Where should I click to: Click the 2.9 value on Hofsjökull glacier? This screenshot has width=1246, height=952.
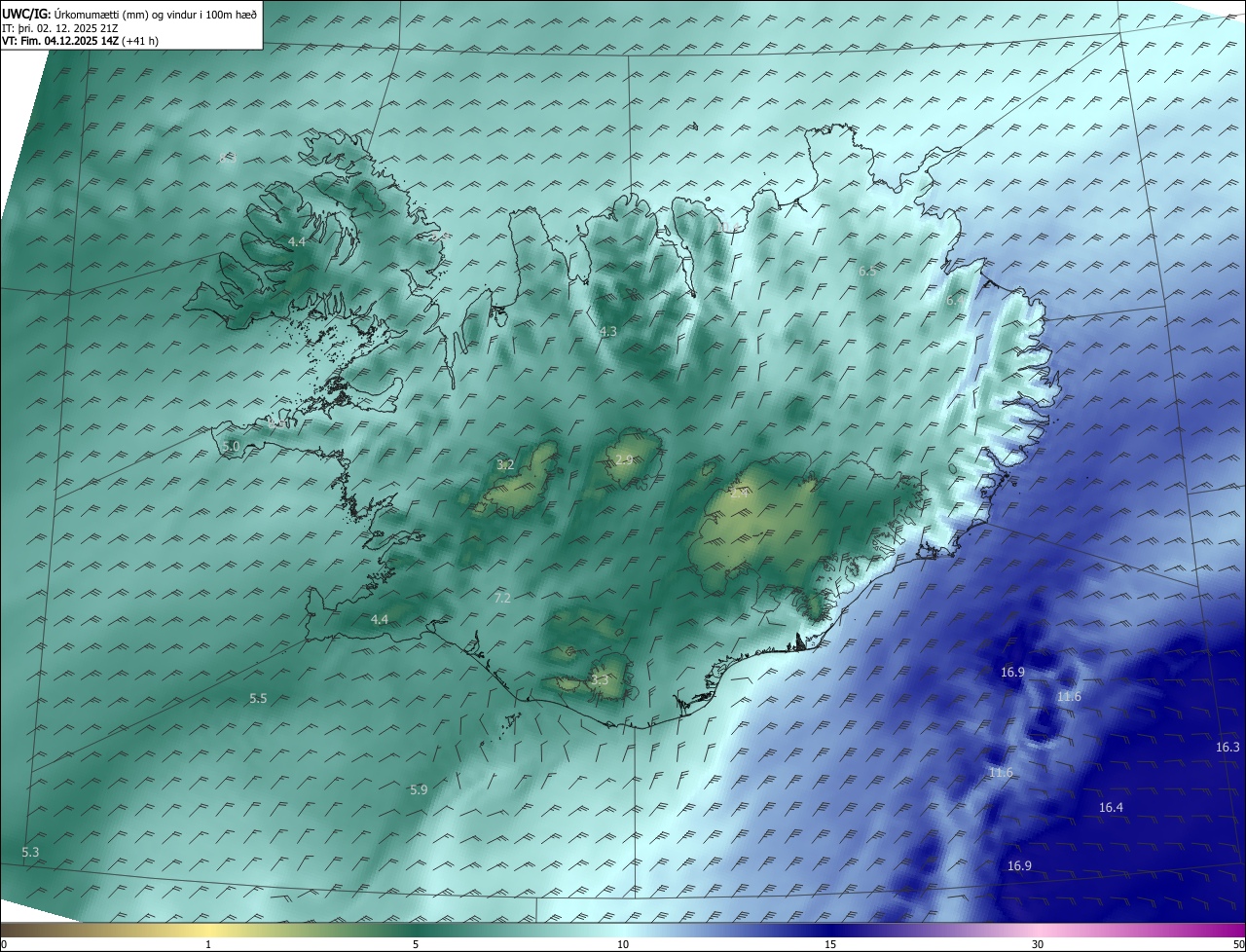pyautogui.click(x=624, y=459)
